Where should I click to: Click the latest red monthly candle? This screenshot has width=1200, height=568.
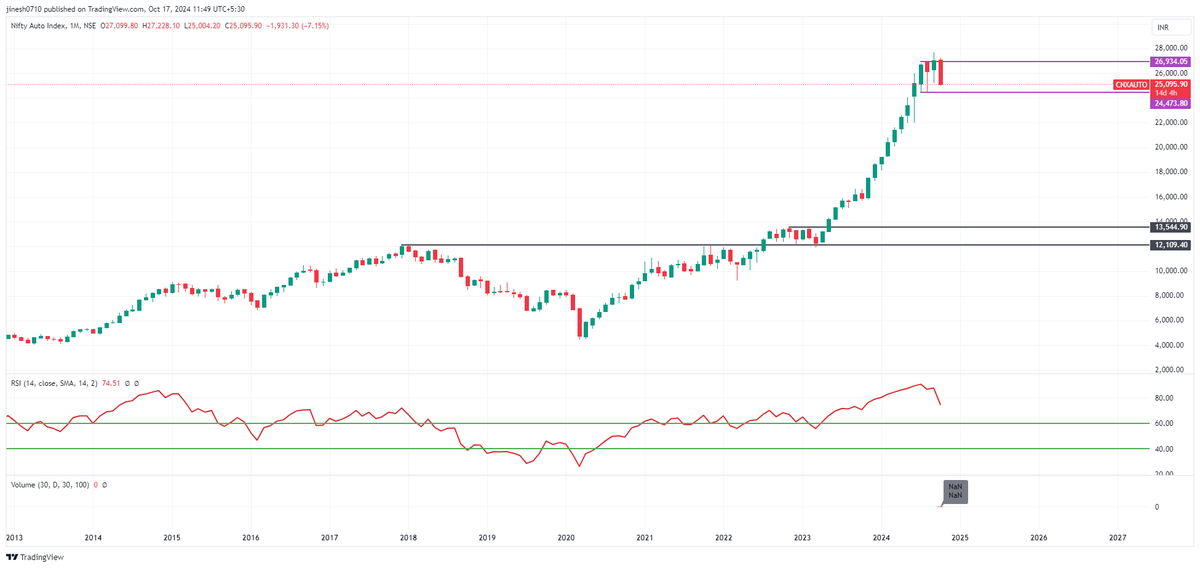pyautogui.click(x=941, y=71)
